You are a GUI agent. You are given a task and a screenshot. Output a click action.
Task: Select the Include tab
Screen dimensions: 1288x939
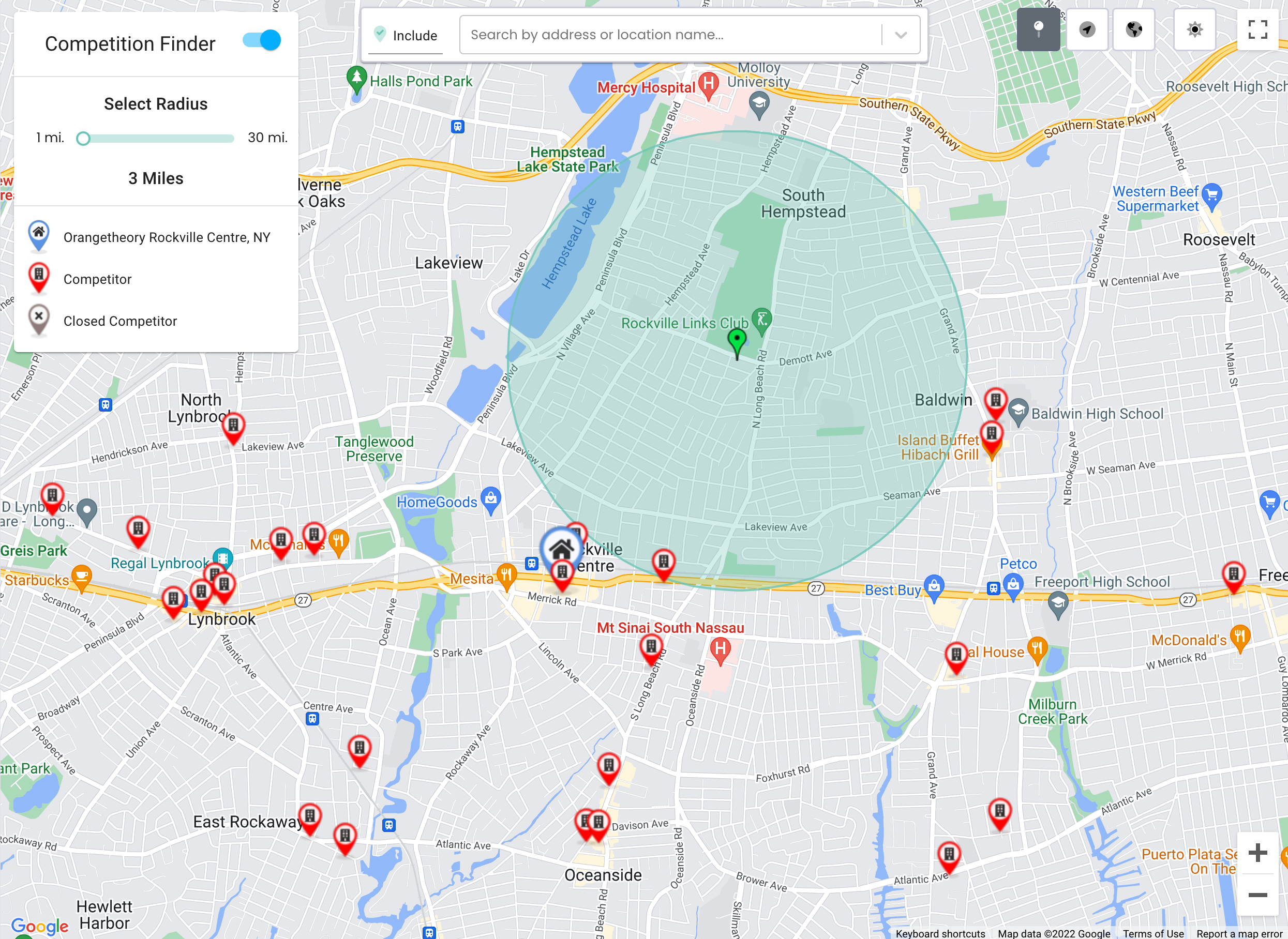(406, 36)
